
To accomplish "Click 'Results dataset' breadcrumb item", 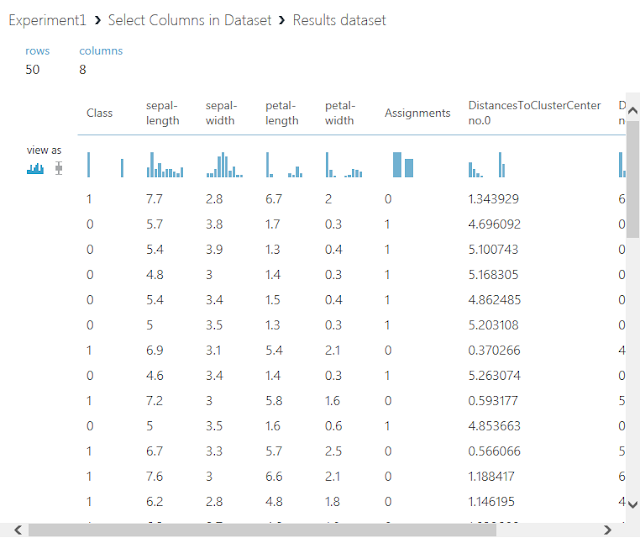I will click(339, 20).
